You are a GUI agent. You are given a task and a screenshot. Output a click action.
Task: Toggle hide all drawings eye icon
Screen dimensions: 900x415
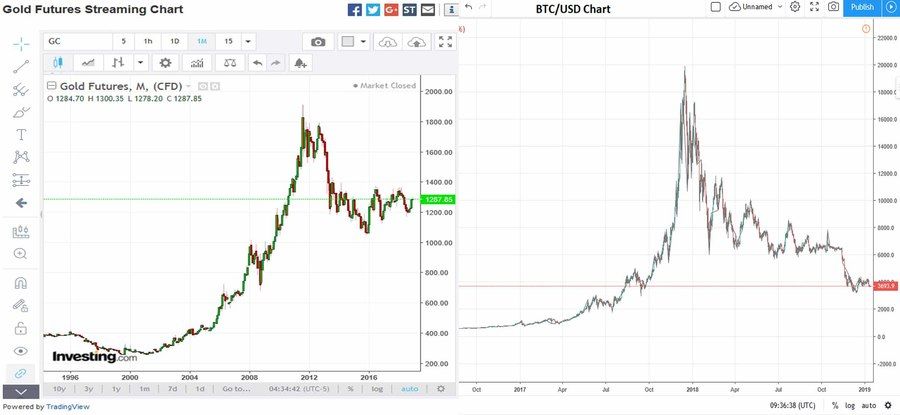point(21,351)
